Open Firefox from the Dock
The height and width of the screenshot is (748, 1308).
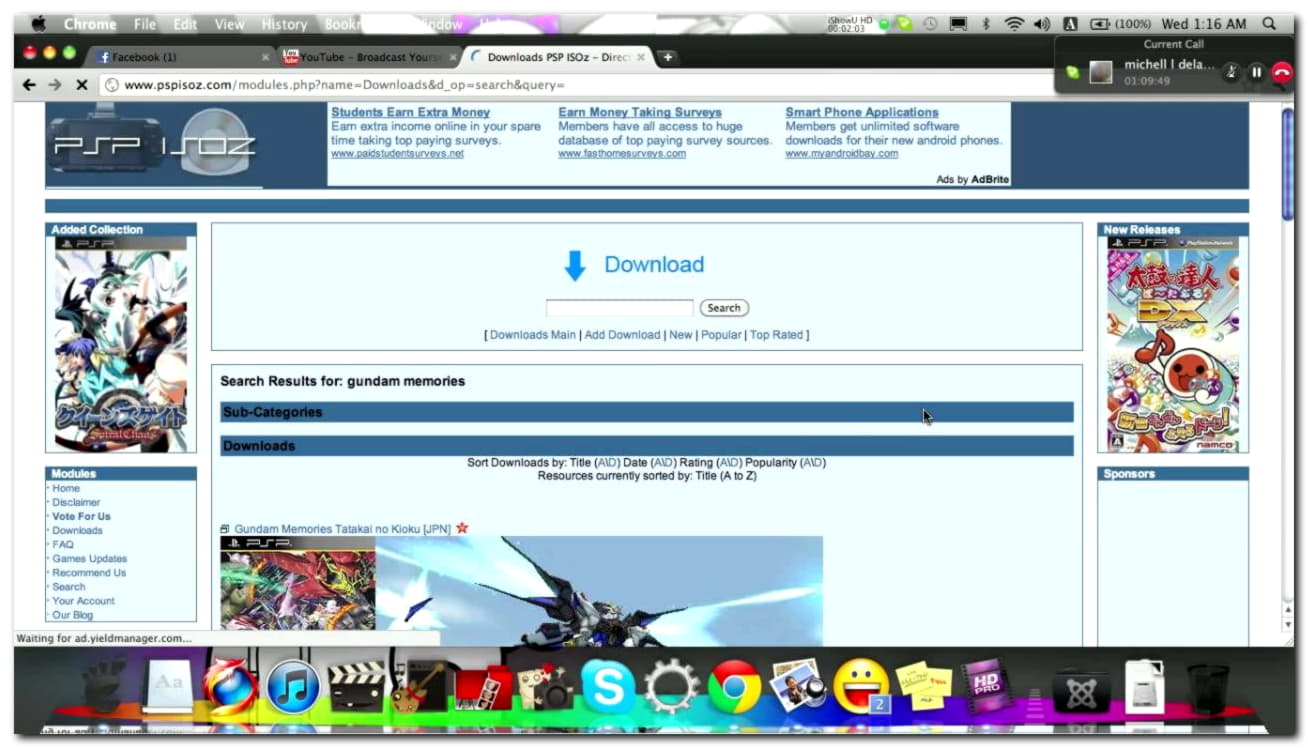pos(230,688)
